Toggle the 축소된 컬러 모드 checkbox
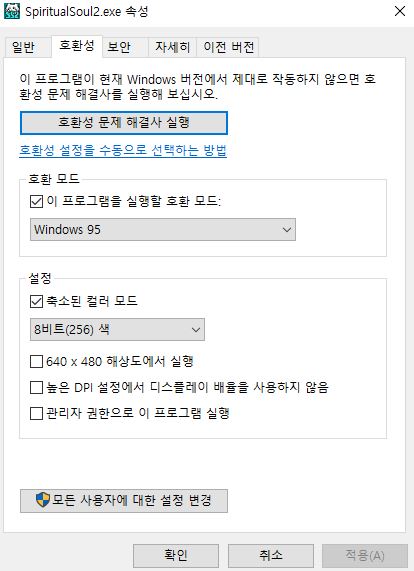This screenshot has height=571, width=414. [36, 302]
